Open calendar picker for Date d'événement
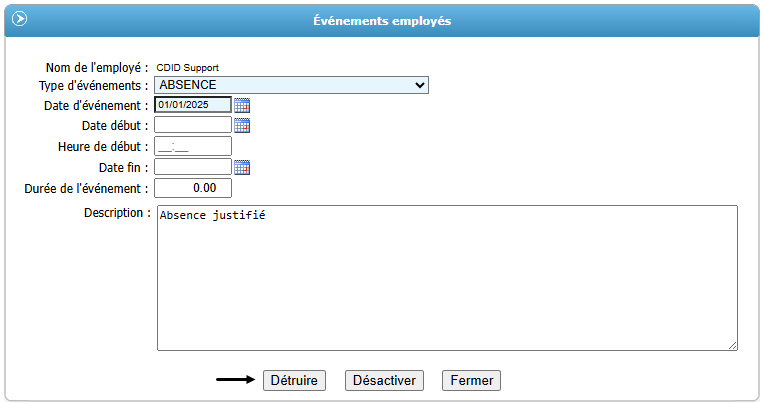The width and height of the screenshot is (763, 403). click(x=241, y=105)
